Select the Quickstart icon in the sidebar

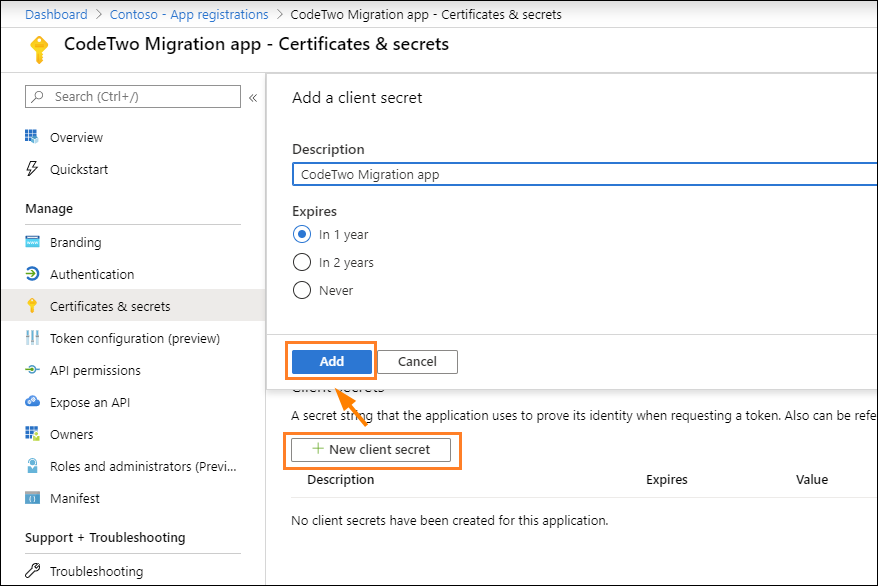[33, 169]
